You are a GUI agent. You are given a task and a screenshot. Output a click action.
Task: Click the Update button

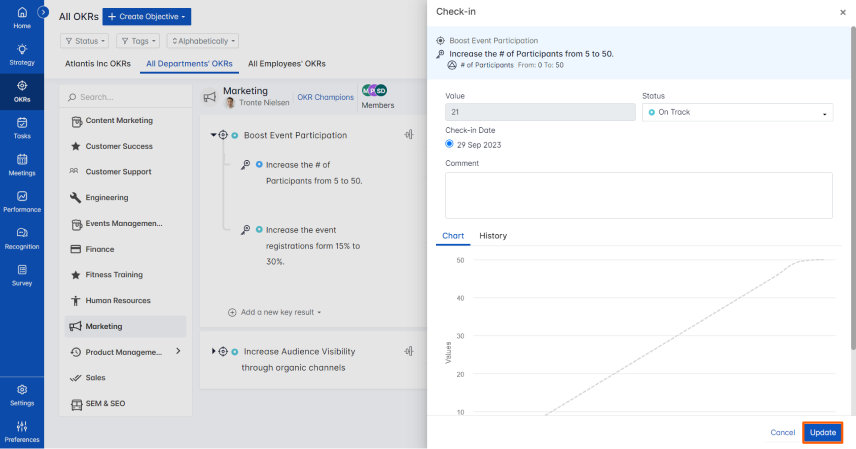823,432
